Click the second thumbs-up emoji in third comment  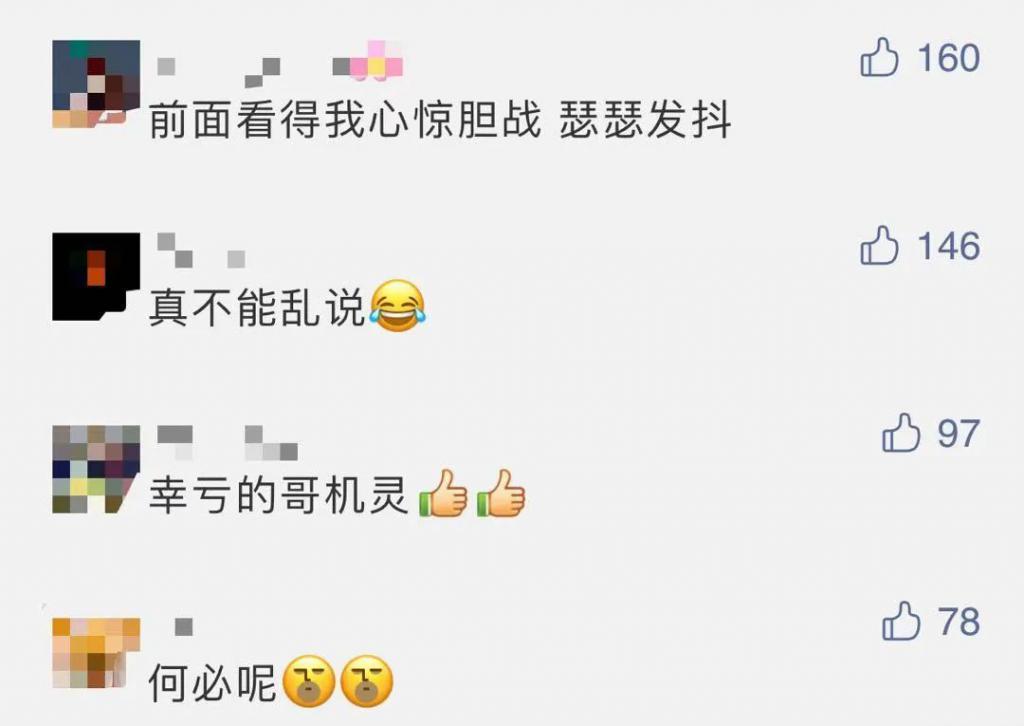(501, 494)
